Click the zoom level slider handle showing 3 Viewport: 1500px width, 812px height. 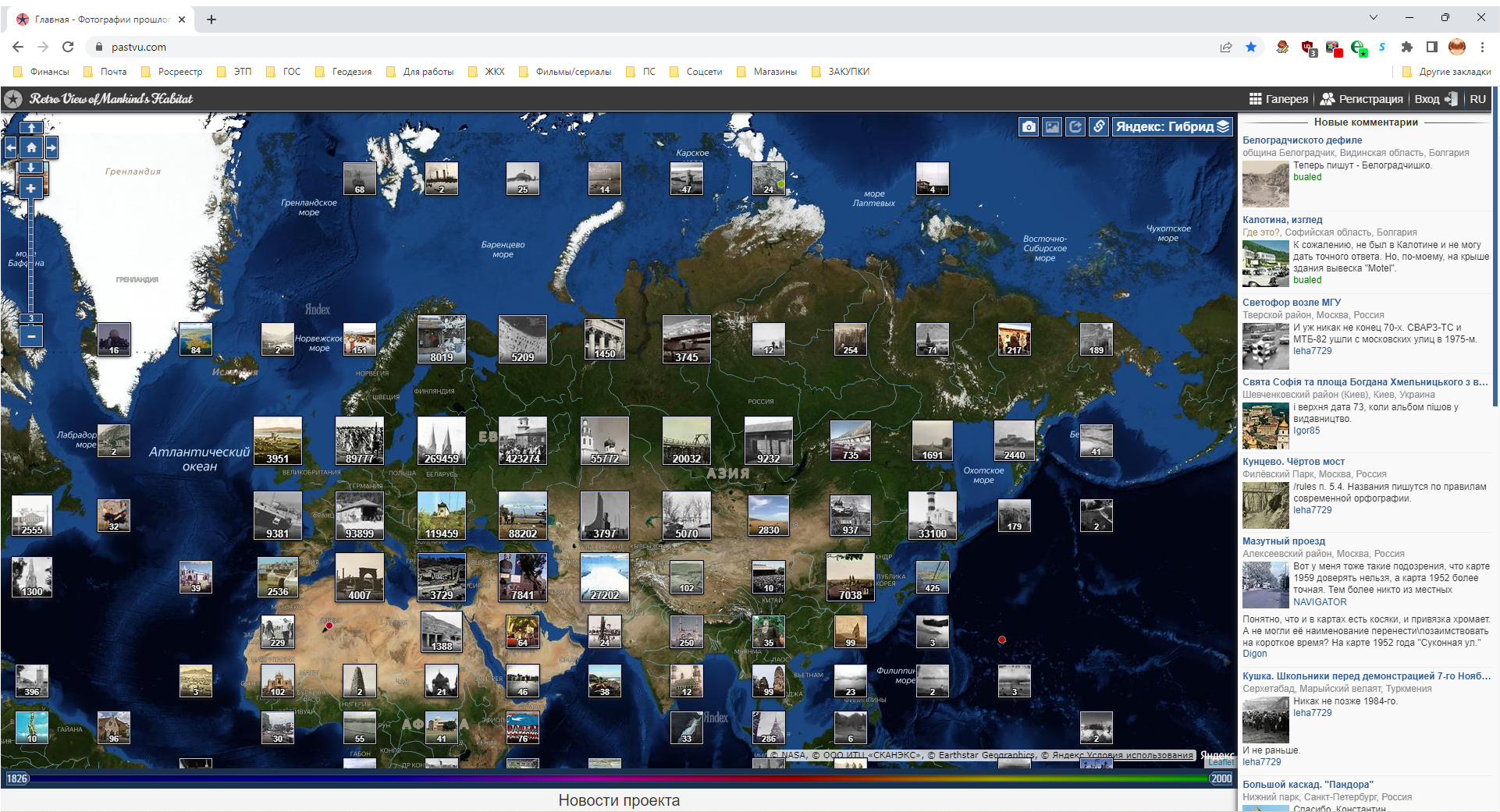click(31, 318)
